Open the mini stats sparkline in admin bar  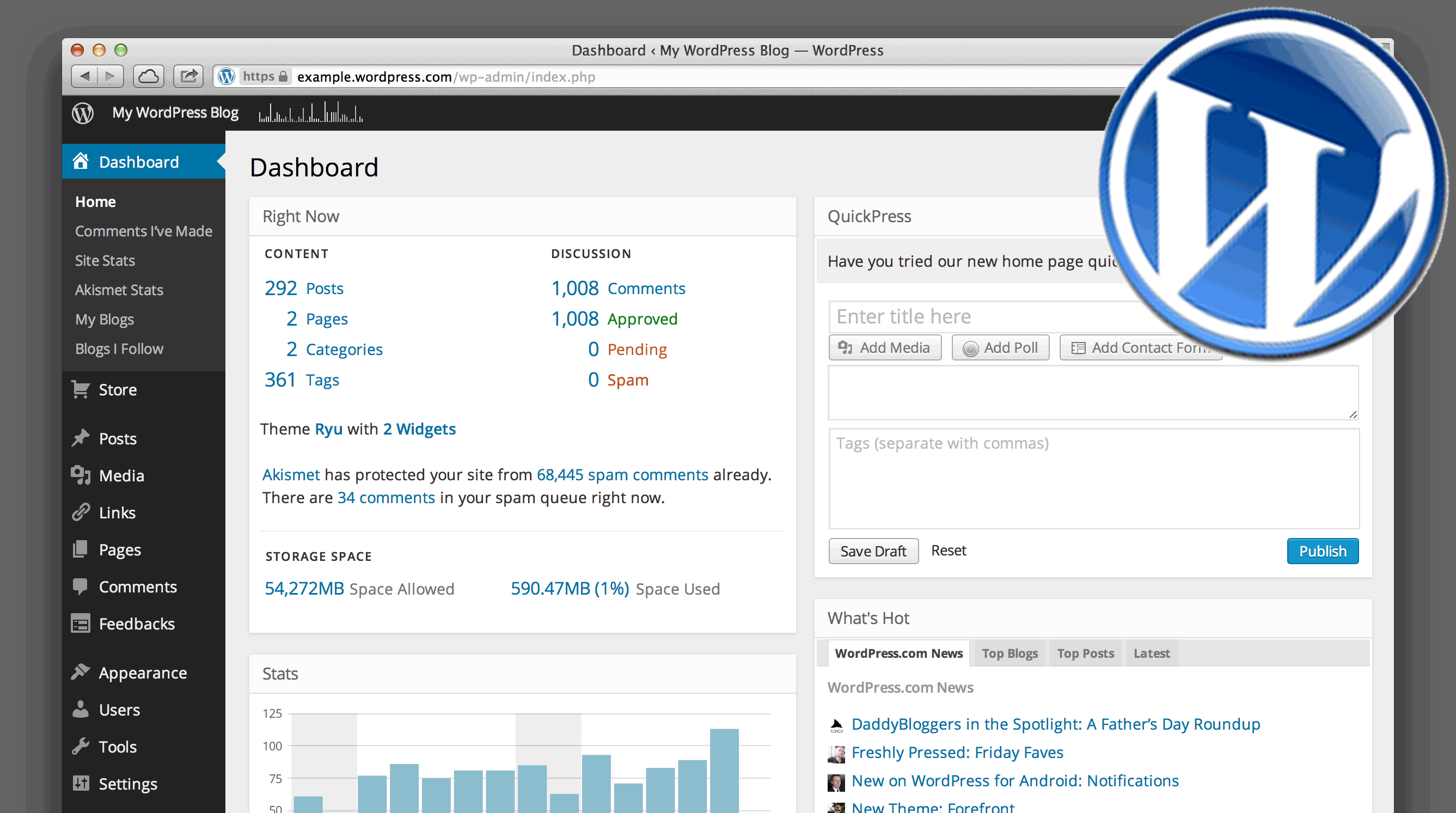pos(311,112)
